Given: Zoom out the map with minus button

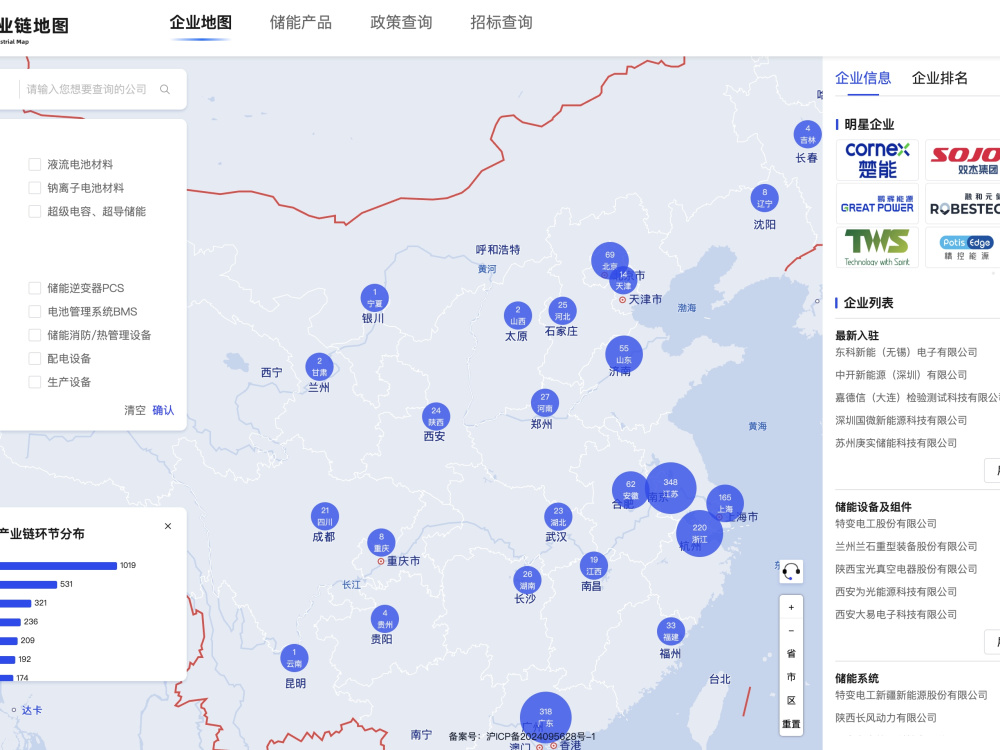Looking at the screenshot, I should 791,630.
